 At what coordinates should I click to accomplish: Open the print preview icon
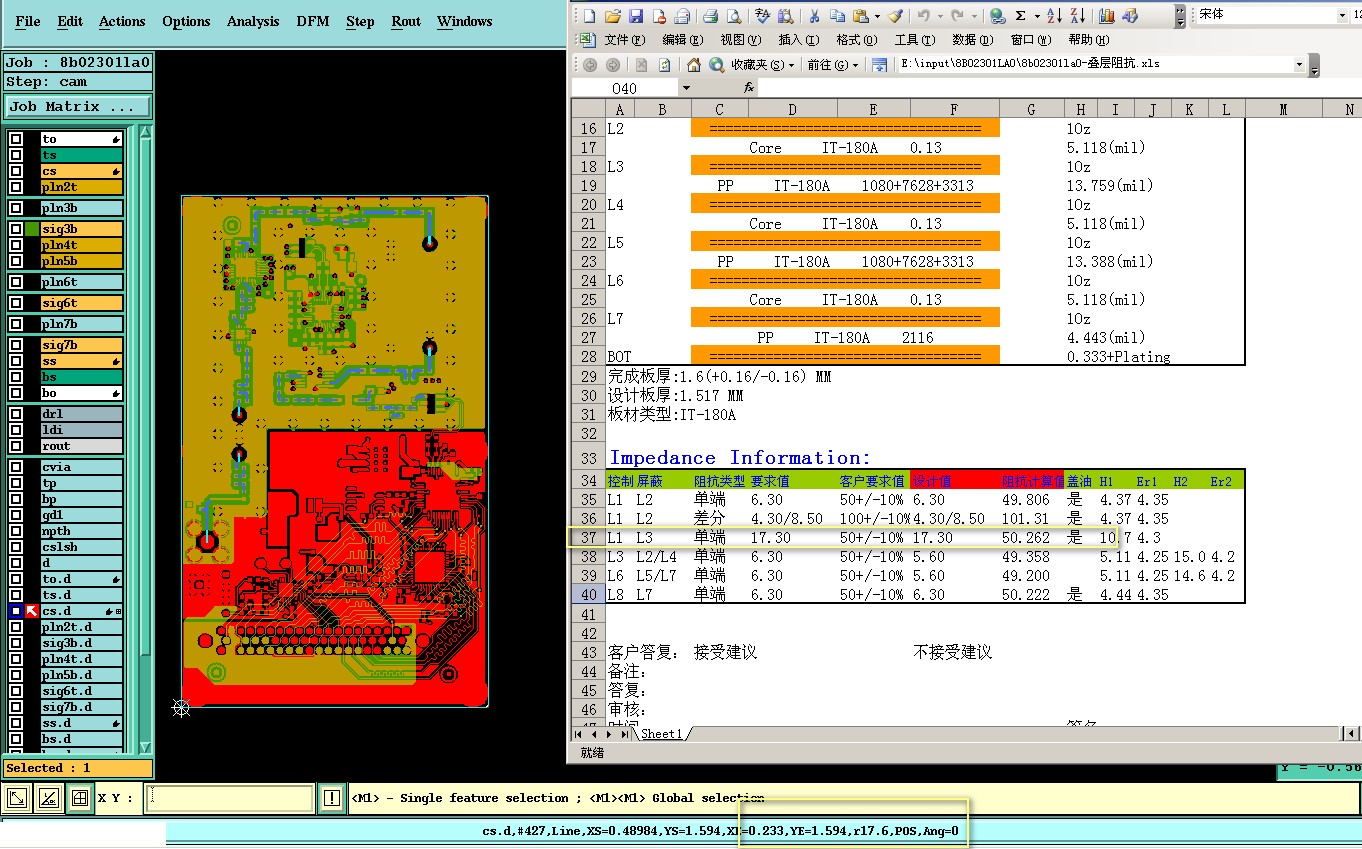click(x=733, y=15)
